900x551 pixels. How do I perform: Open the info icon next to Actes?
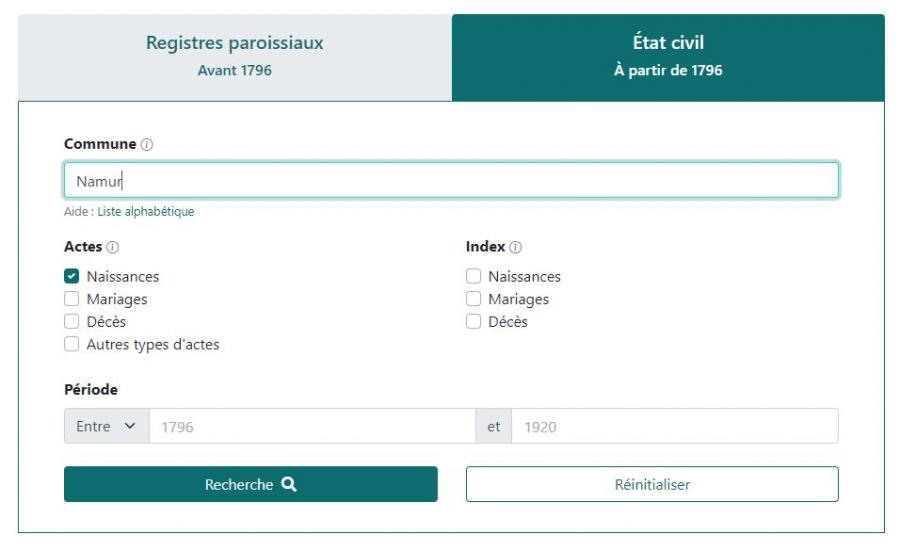point(113,247)
